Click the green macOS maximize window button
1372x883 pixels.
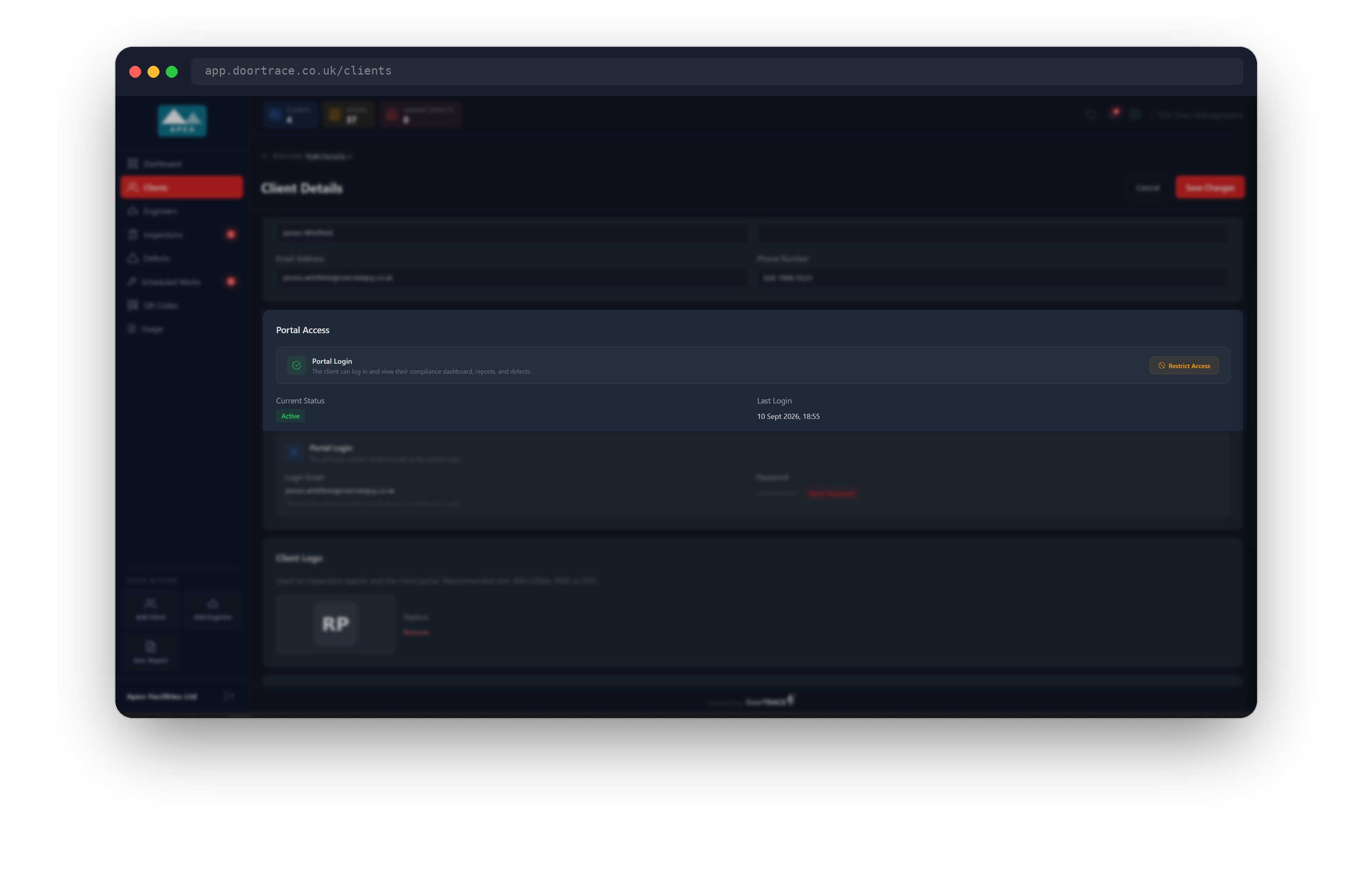(x=171, y=72)
